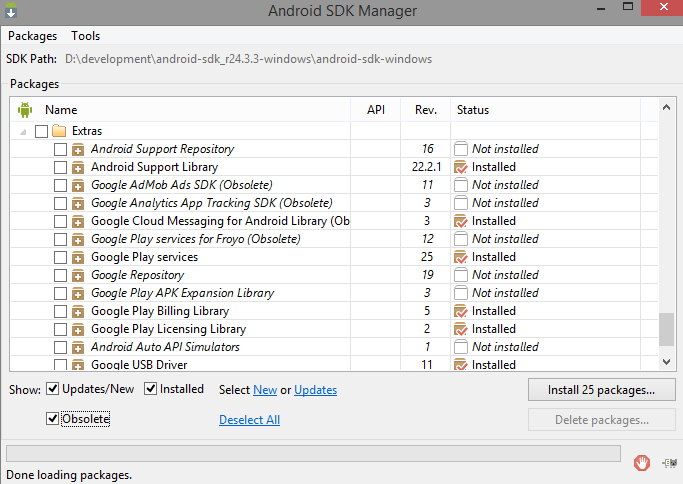Image resolution: width=683 pixels, height=484 pixels.
Task: Open the SDK Manager log icon
Action: (669, 463)
